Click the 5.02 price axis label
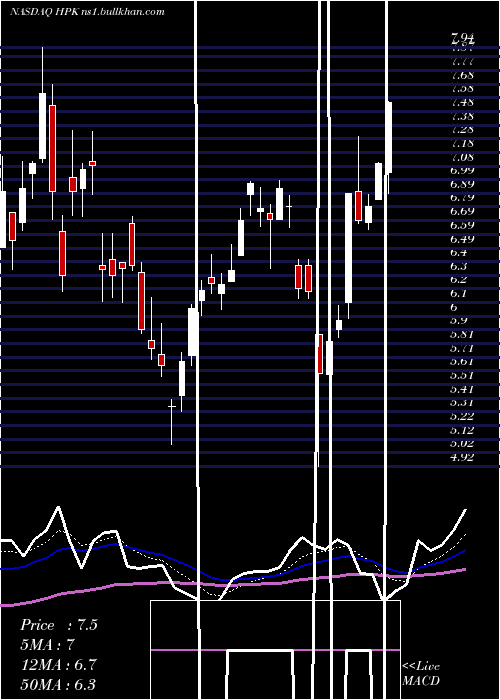 point(462,444)
